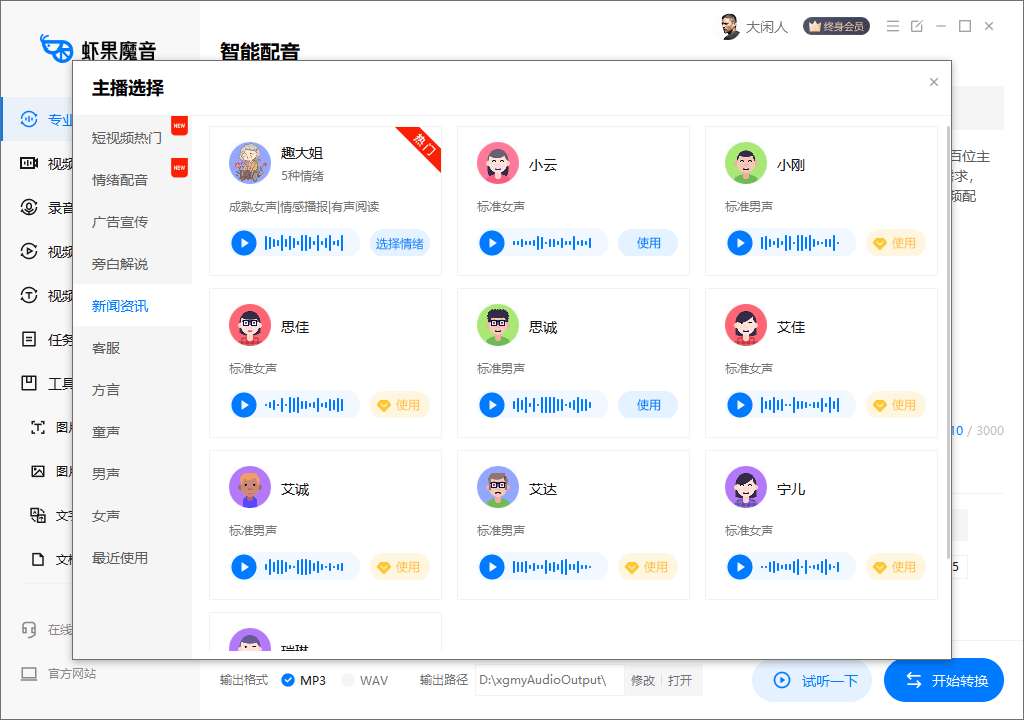
Task: Close the 主播选择 dialog
Action: tap(934, 82)
